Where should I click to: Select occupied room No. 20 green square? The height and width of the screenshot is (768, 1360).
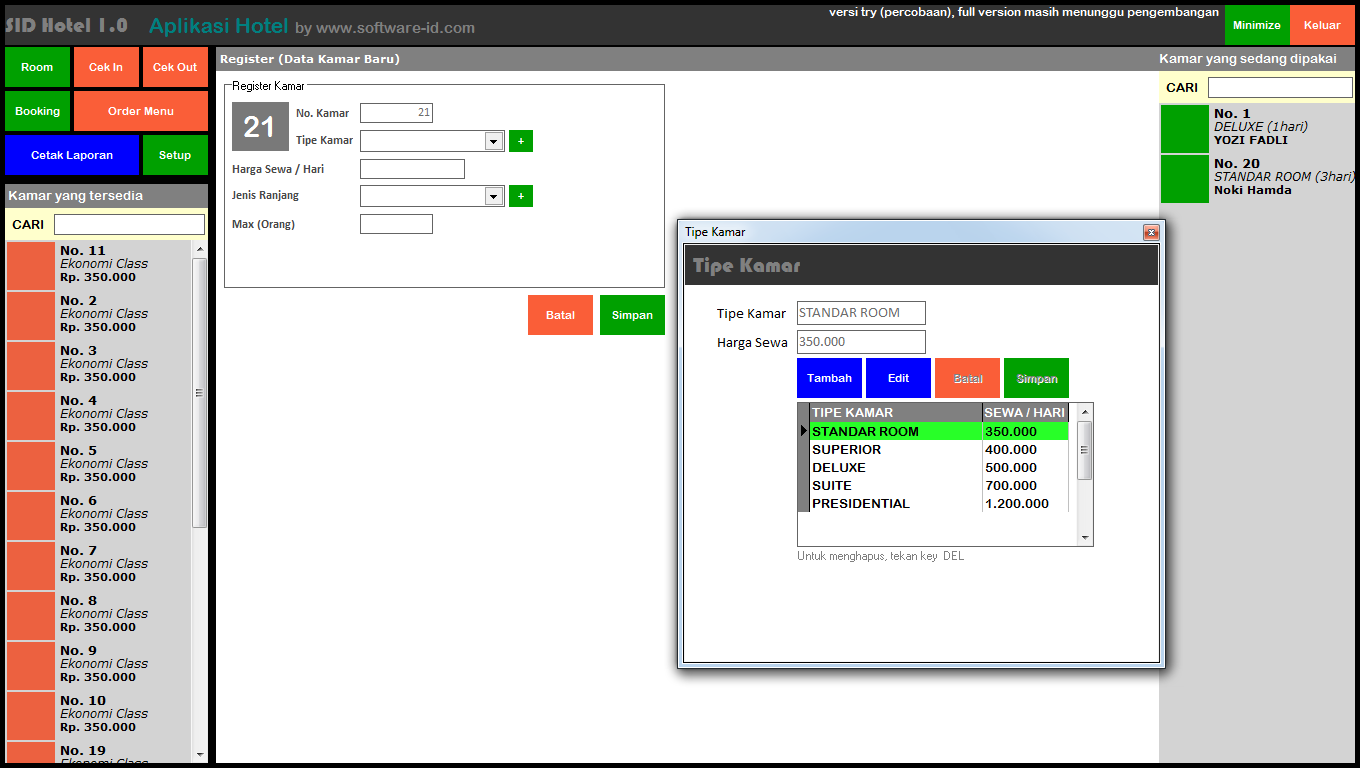[1185, 179]
